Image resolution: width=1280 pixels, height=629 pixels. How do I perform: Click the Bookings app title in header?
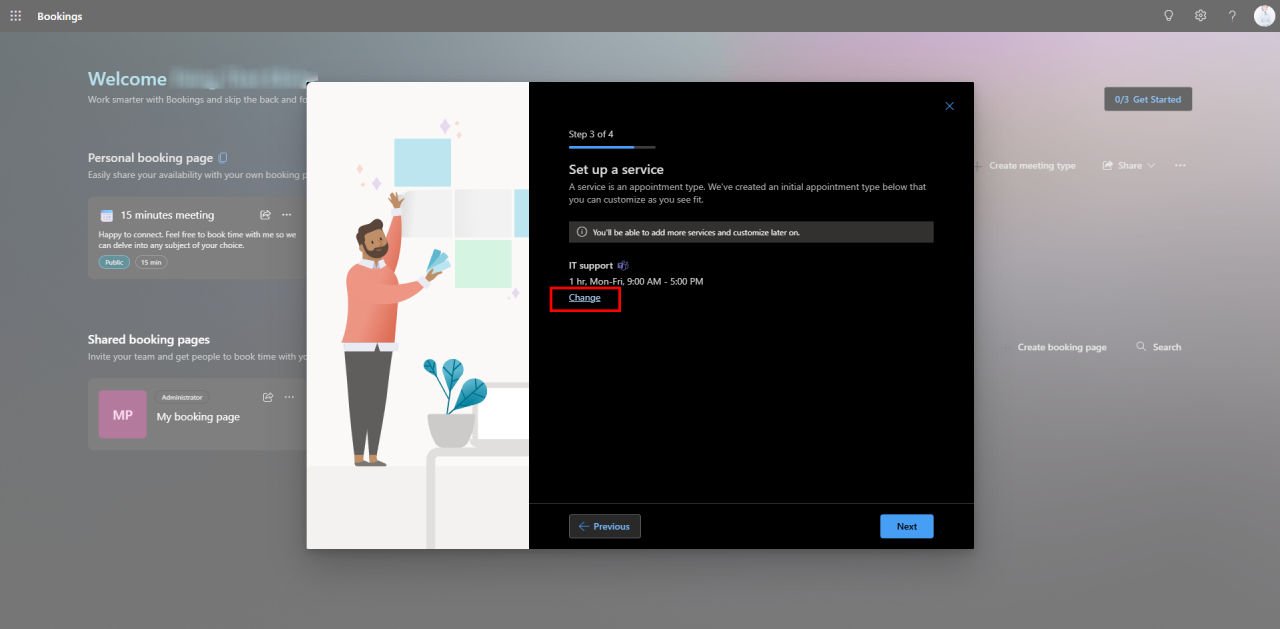coord(60,16)
